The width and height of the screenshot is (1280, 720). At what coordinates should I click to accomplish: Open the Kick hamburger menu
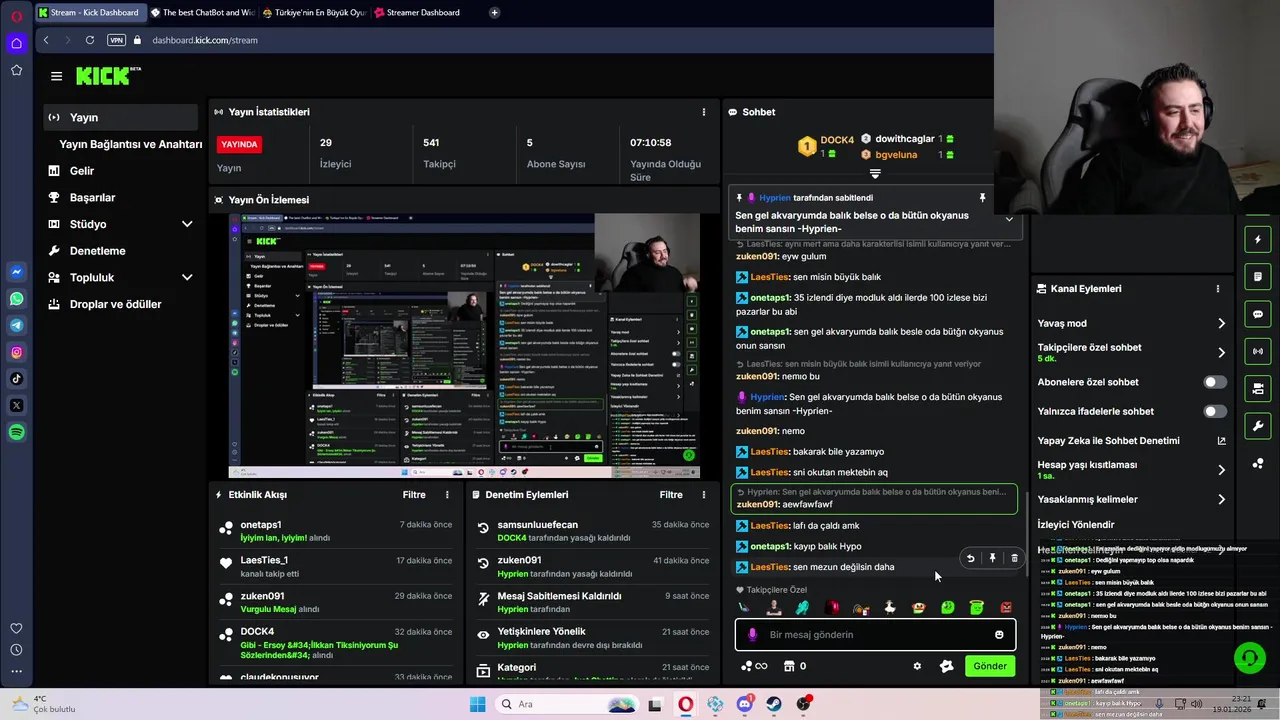tap(56, 76)
